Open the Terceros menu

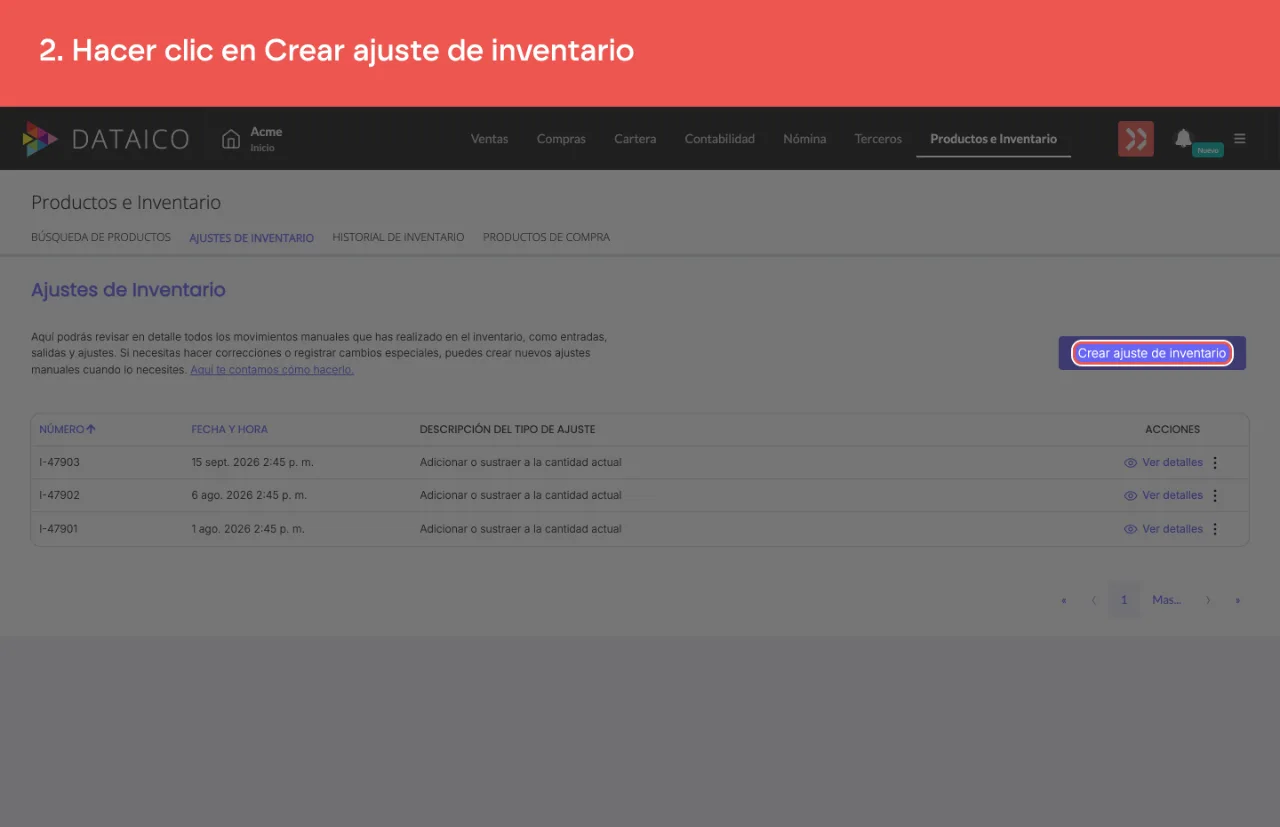point(878,139)
